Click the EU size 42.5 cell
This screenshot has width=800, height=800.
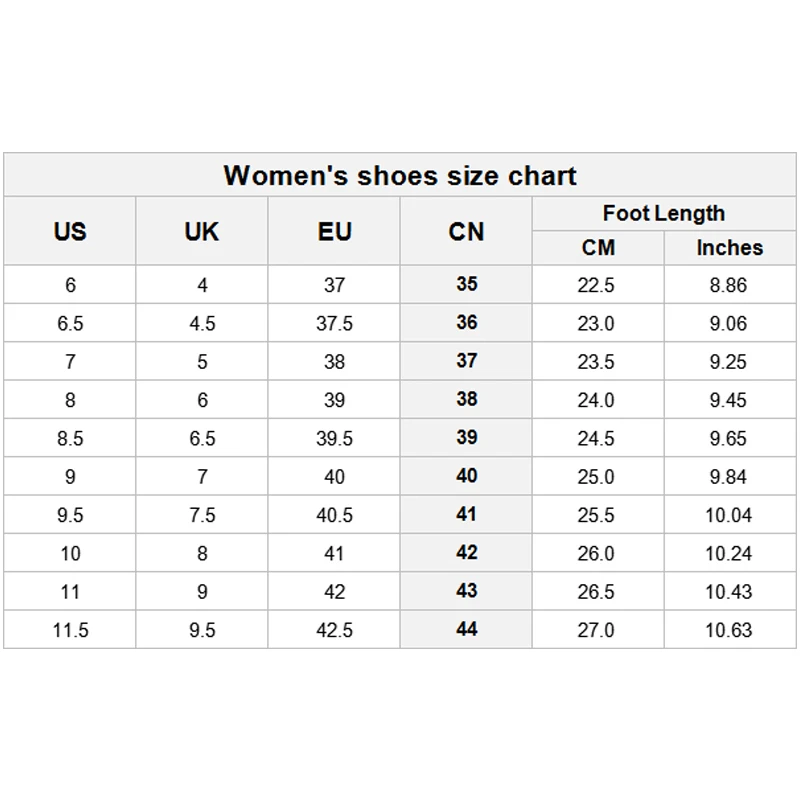[335, 631]
